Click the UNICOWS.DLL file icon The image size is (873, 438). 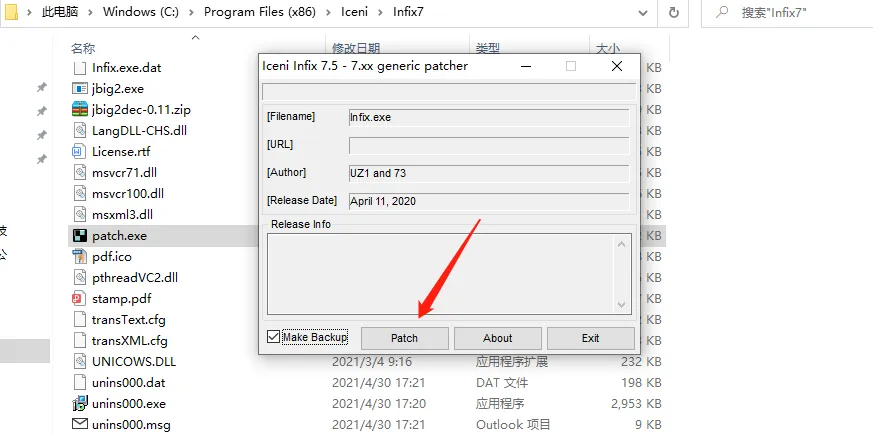click(x=80, y=362)
